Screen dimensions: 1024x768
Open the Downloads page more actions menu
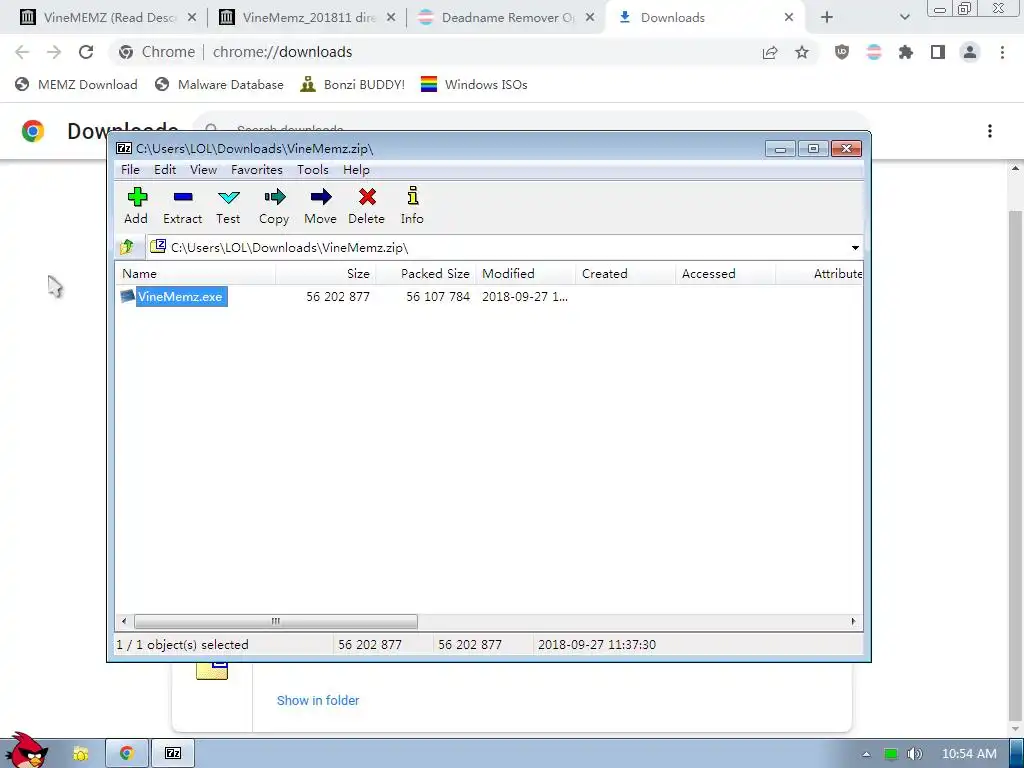point(990,131)
